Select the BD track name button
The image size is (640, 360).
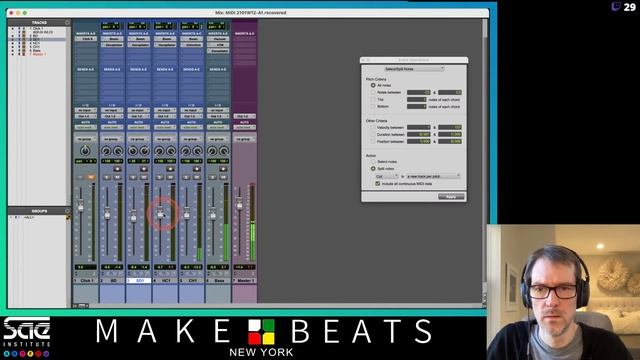(112, 281)
